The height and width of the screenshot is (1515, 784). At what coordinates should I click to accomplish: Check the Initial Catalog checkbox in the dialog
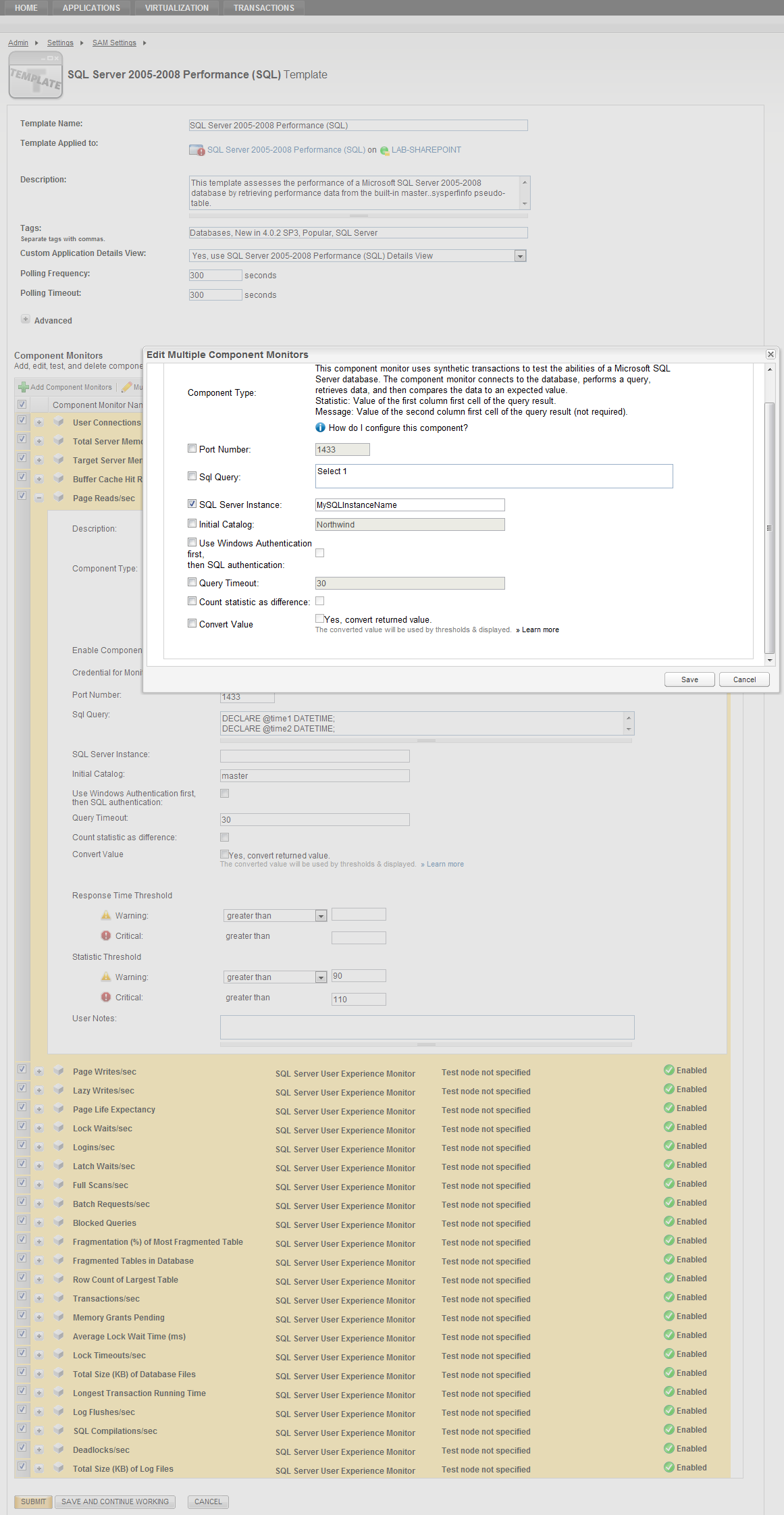192,523
